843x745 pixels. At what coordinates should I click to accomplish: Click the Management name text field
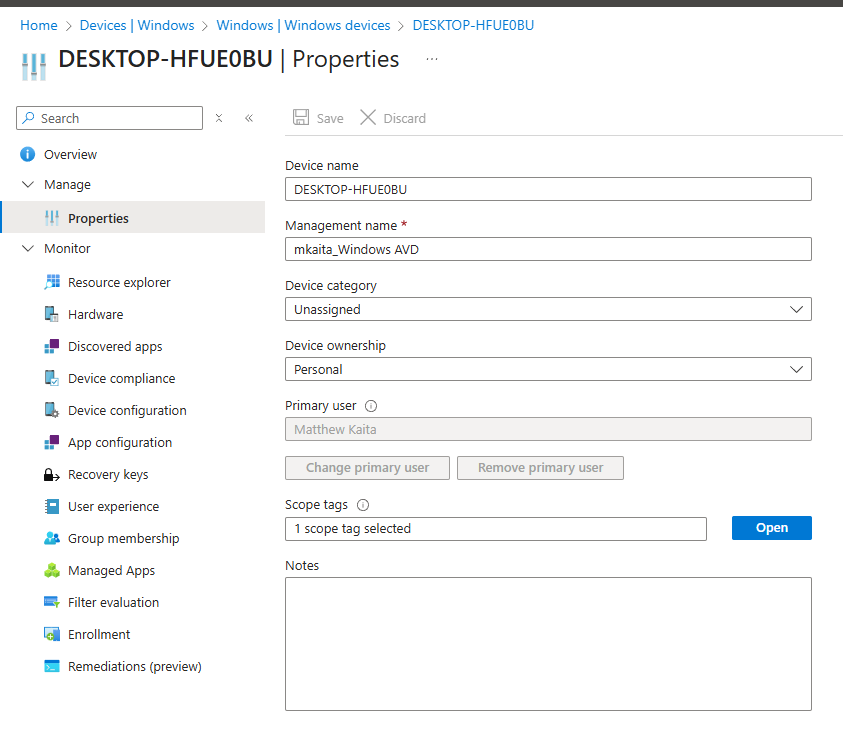click(x=547, y=250)
